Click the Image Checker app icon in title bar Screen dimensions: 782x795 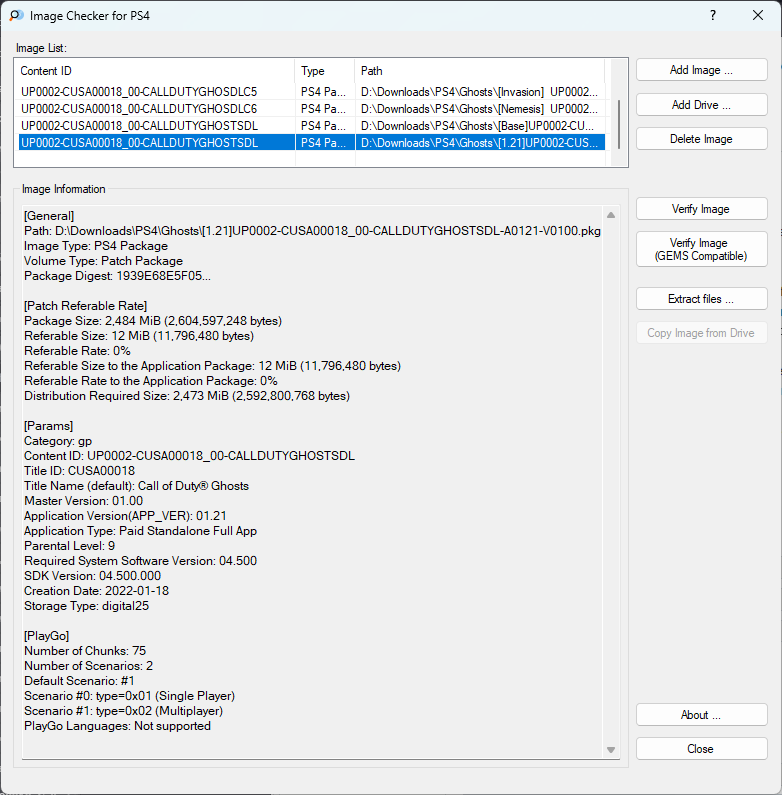point(16,16)
